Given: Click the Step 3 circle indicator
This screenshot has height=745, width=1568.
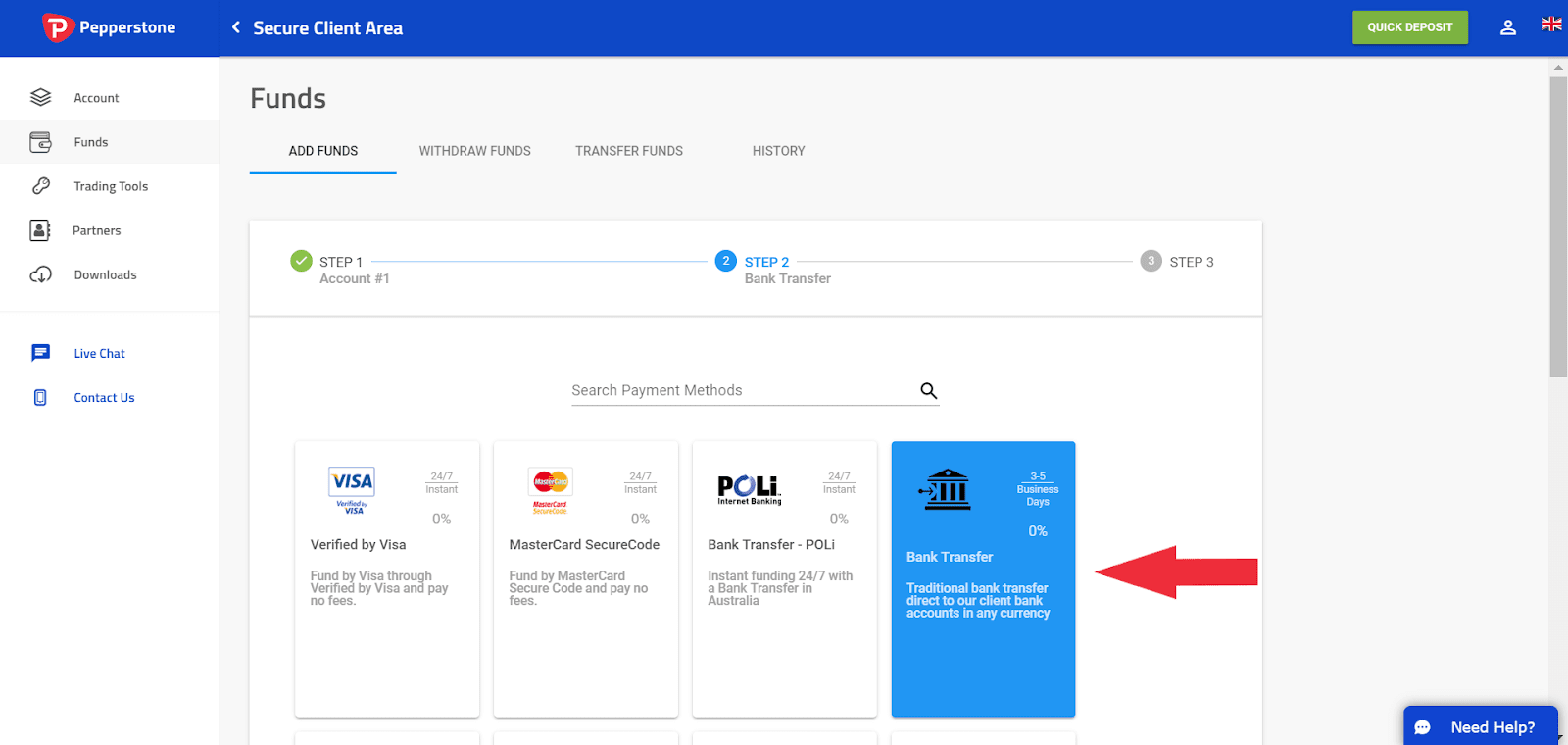Looking at the screenshot, I should [1151, 261].
